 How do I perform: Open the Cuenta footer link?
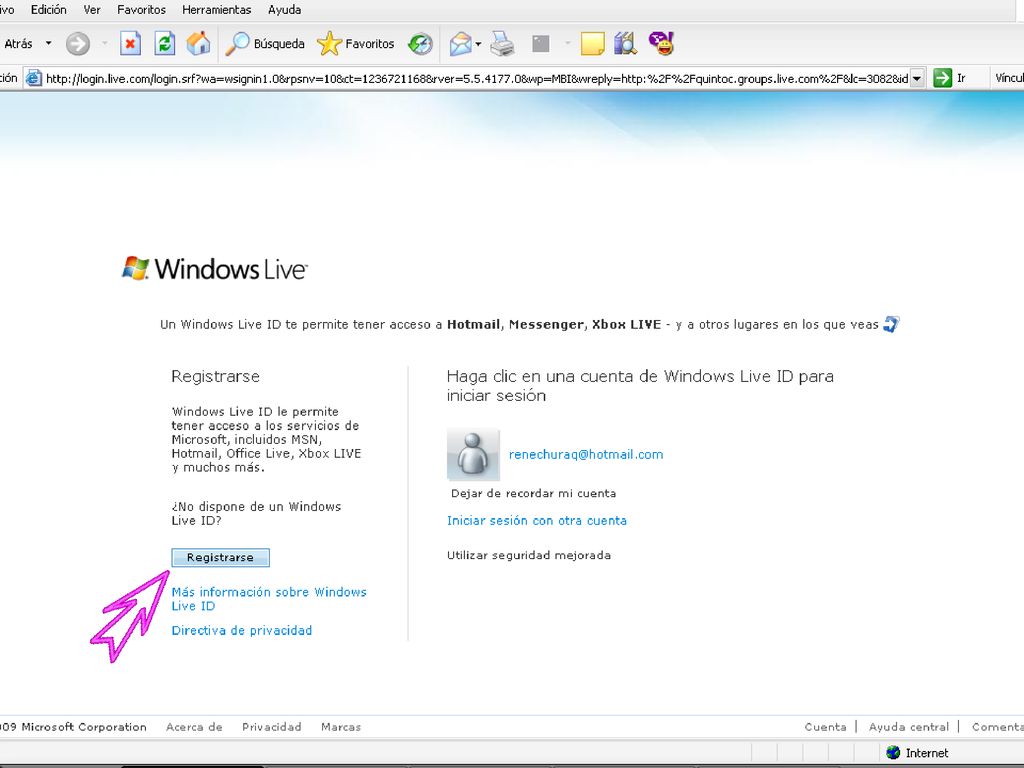[x=825, y=727]
